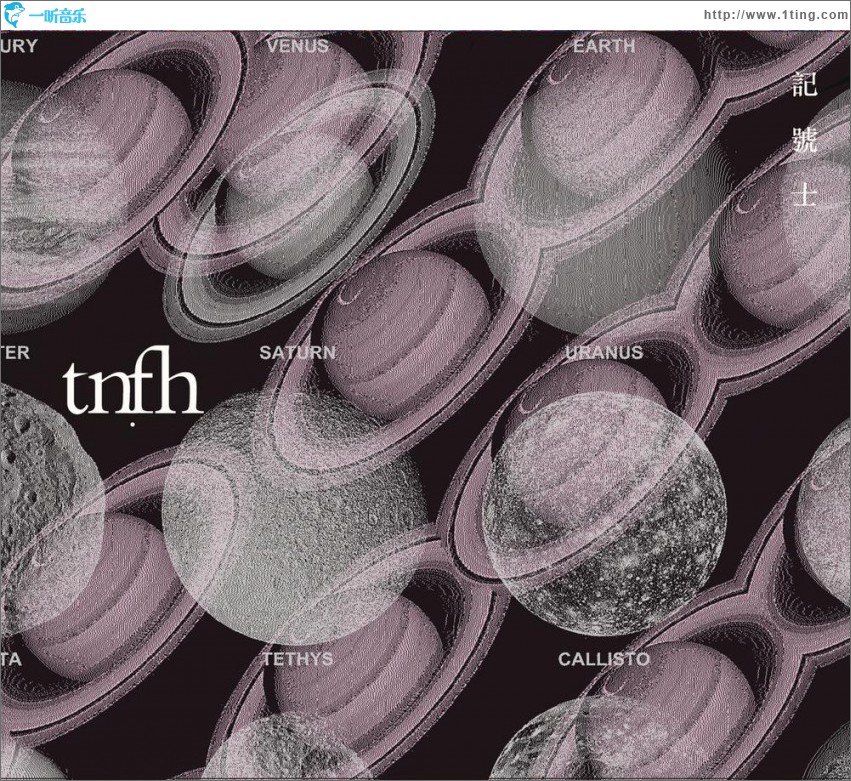Click the VENUS label
Viewport: 851px width, 781px height.
click(298, 46)
